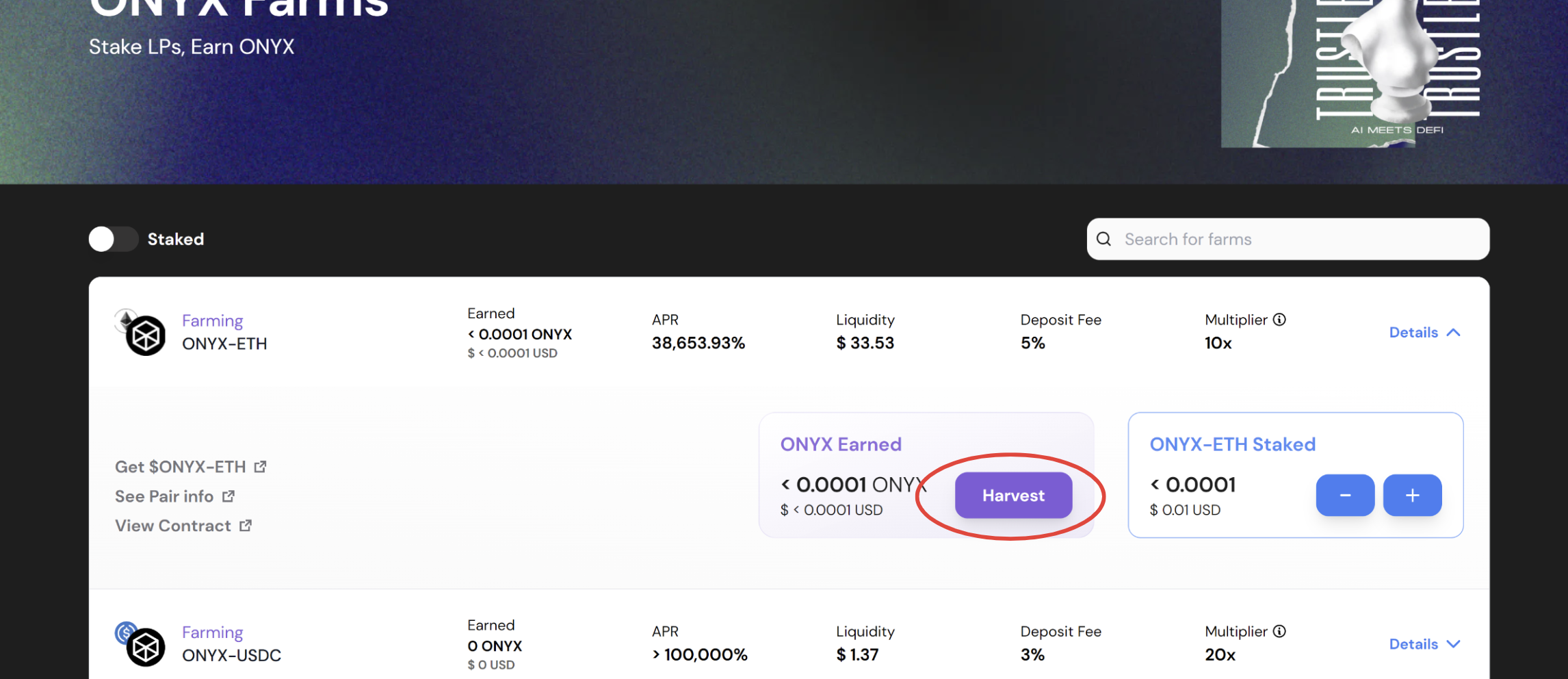This screenshot has width=1568, height=679.
Task: Expand ONYX-USDC farm Details
Action: 1424,644
